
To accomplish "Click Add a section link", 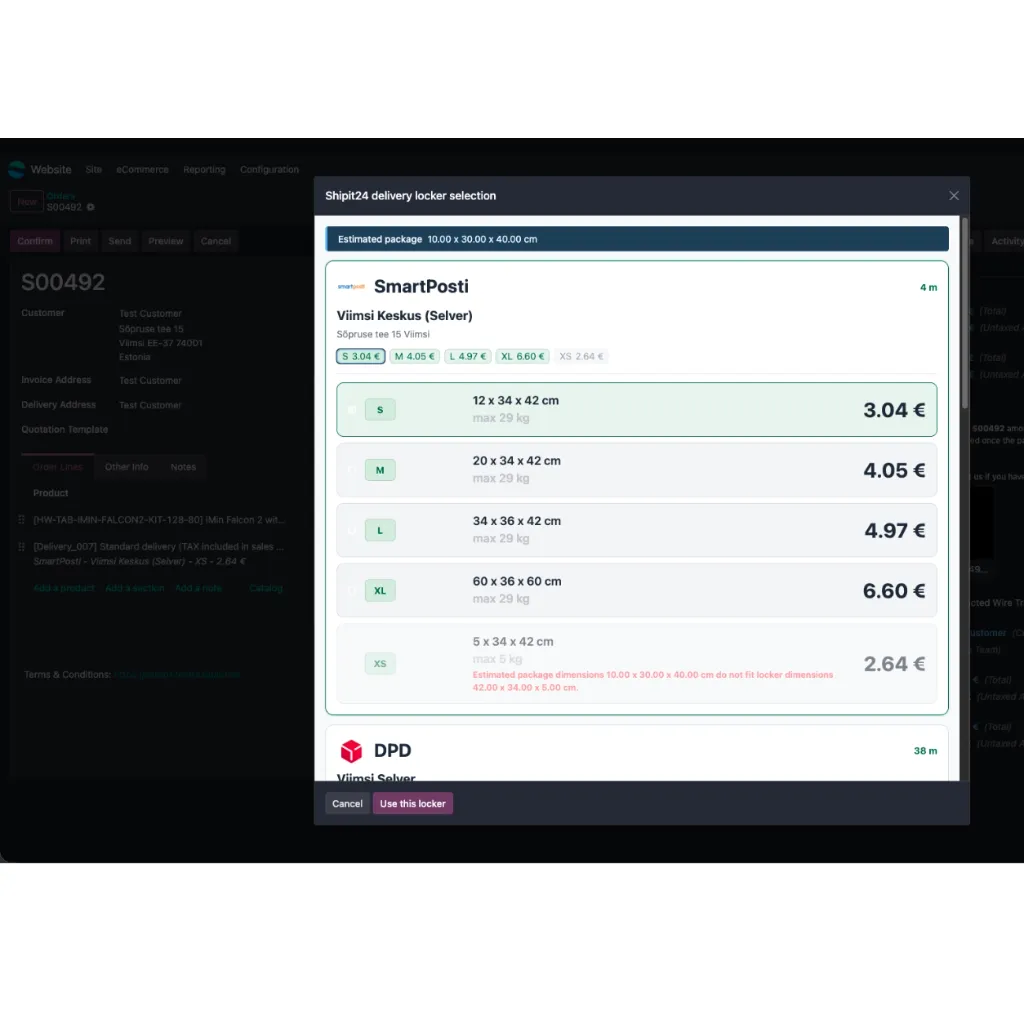I will (135, 588).
